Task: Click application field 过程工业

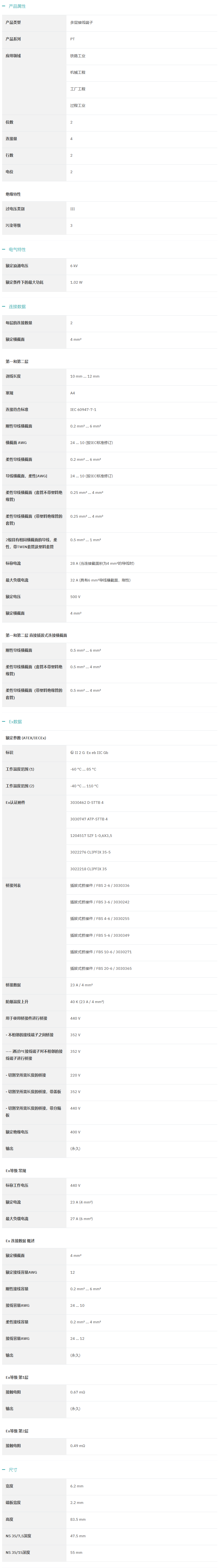Action: point(77,105)
